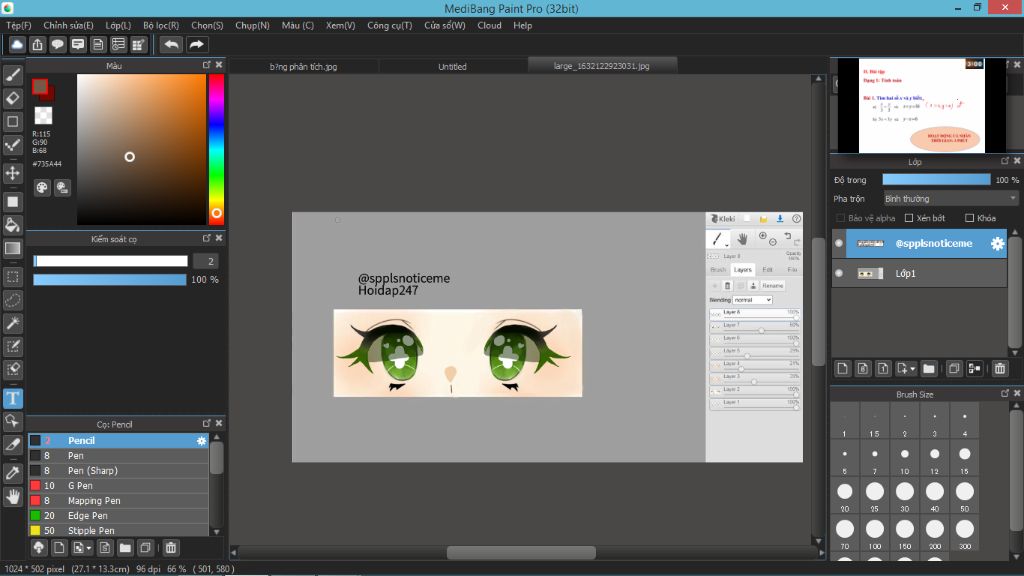Select the Move tool
This screenshot has height=576, width=1024.
coord(12,173)
